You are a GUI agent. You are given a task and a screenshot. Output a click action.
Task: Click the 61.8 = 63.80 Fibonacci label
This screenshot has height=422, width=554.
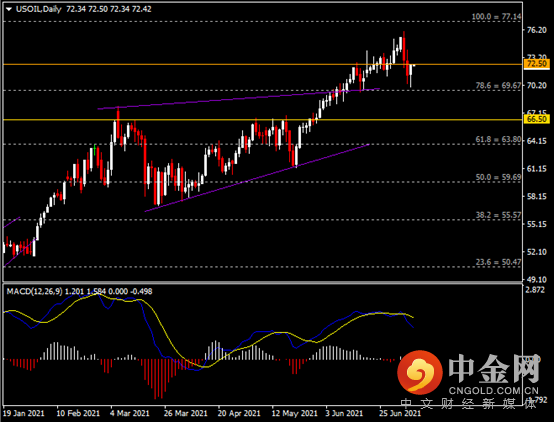pos(498,140)
